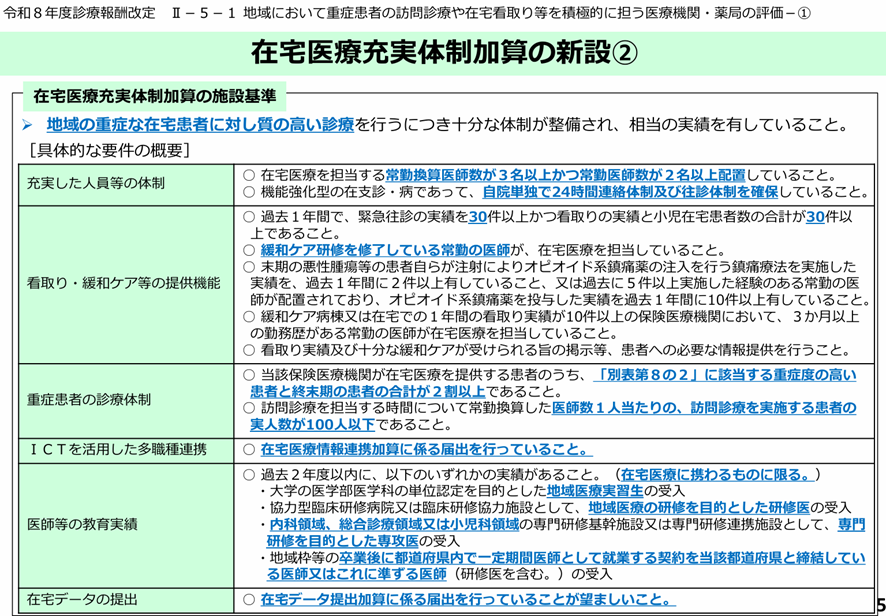Open the 在宅データ提出加算に係る届出 link
The height and width of the screenshot is (616, 886).
(465, 600)
